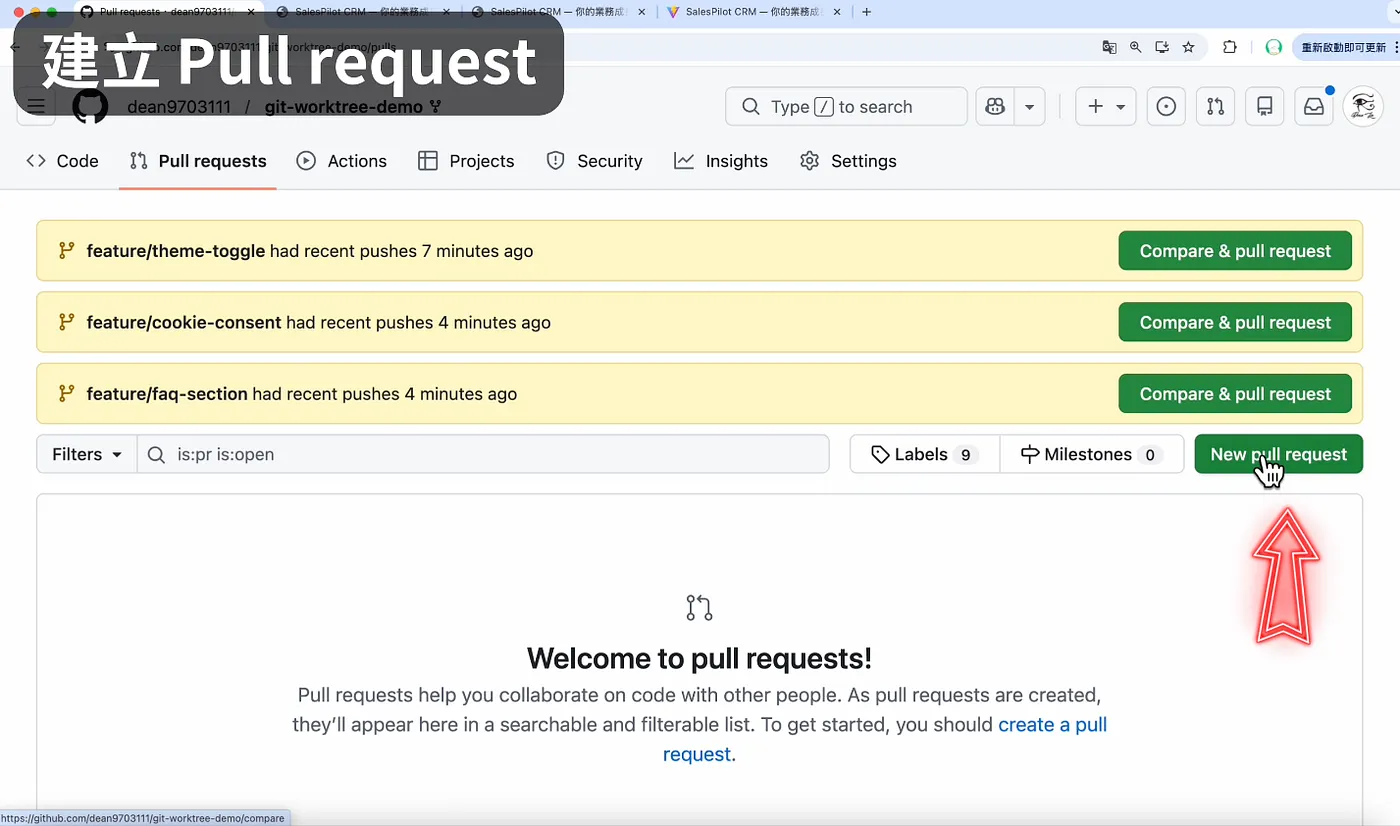Open the browser Extensions puzzle icon

pos(1230,47)
